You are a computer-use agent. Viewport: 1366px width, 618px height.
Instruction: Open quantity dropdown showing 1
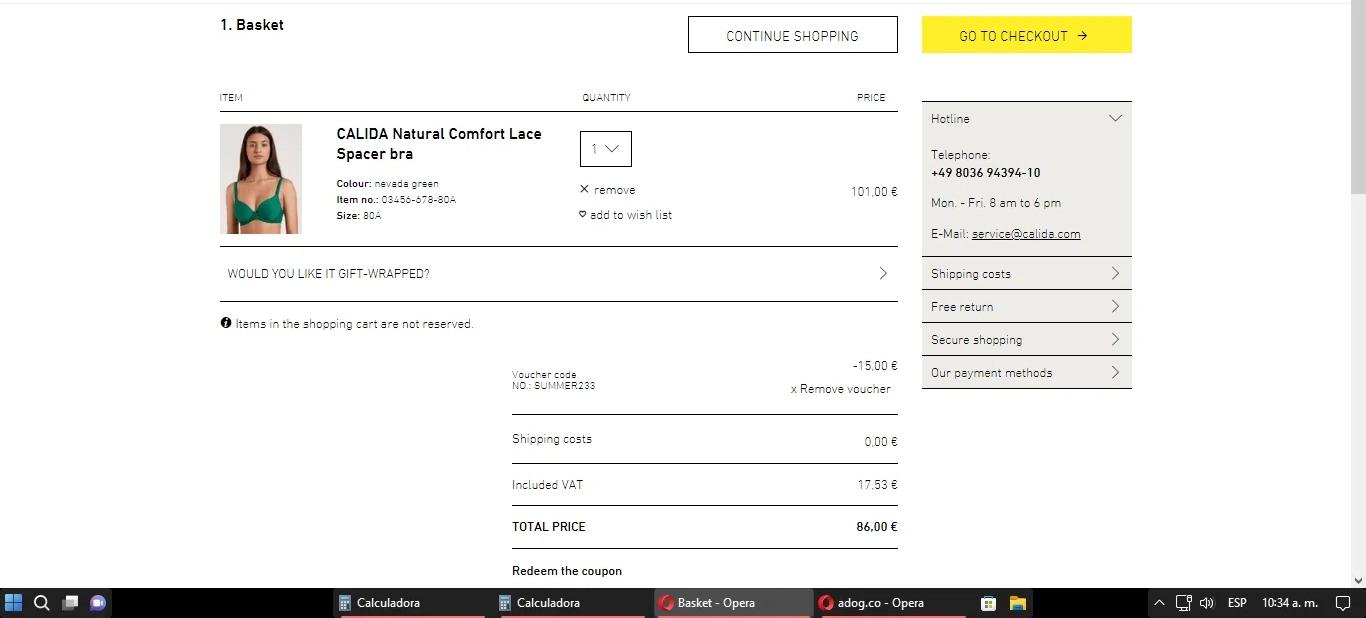[606, 149]
